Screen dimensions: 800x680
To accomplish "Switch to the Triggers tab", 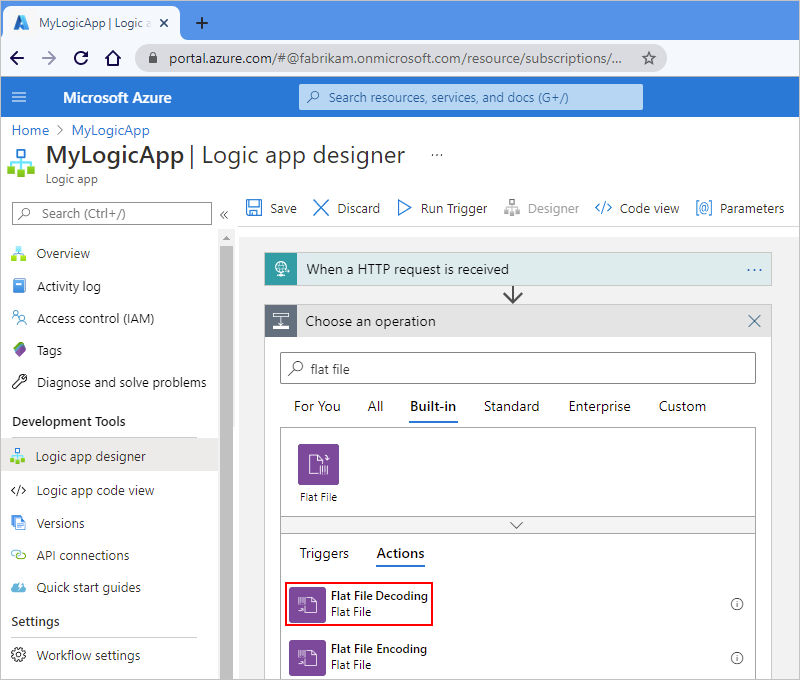I will 324,553.
